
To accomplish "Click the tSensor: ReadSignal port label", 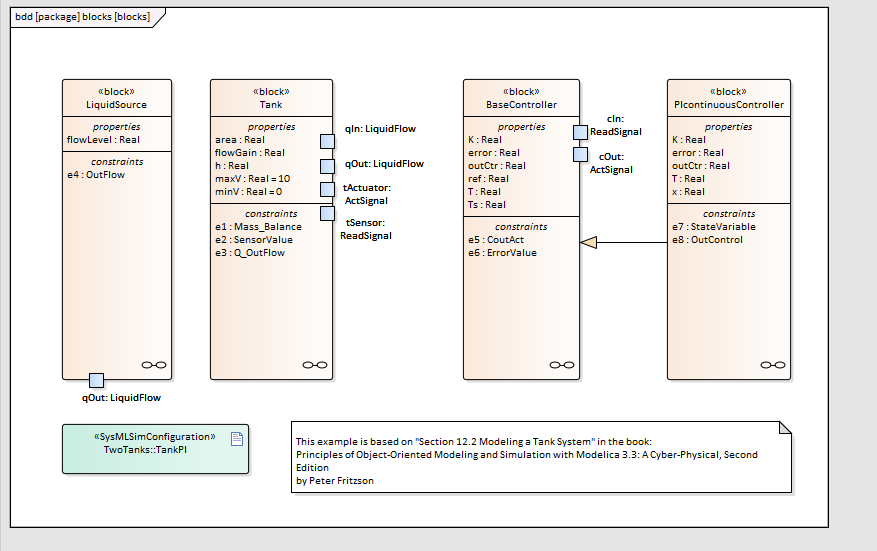I will click(366, 229).
